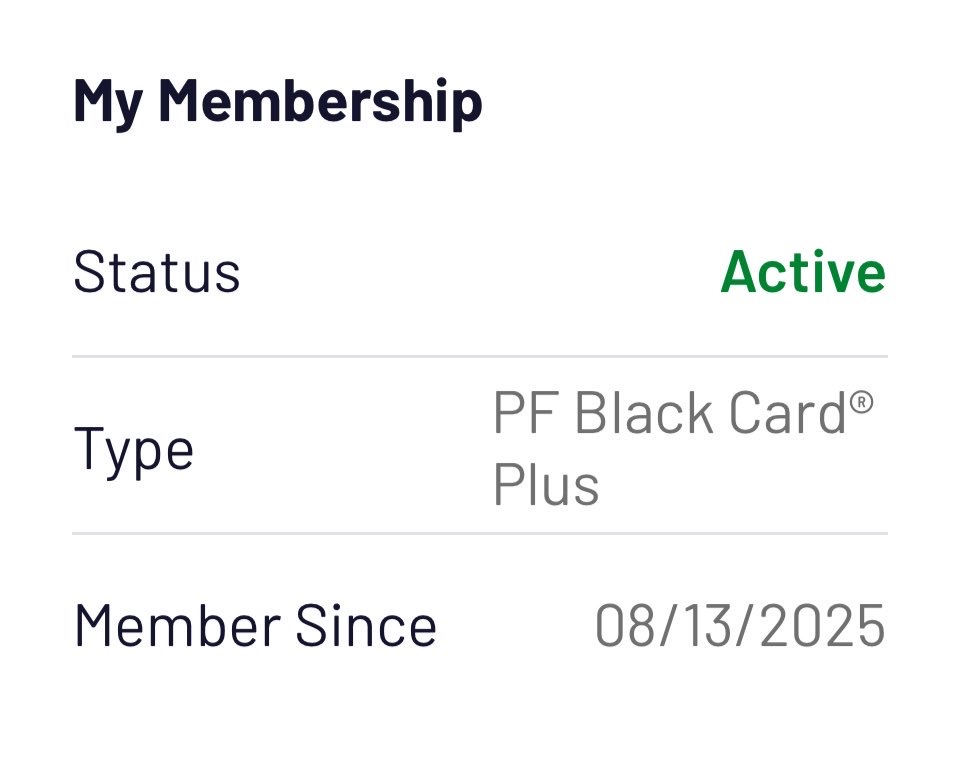Image resolution: width=959 pixels, height=779 pixels.
Task: Select the Type row label
Action: point(133,449)
